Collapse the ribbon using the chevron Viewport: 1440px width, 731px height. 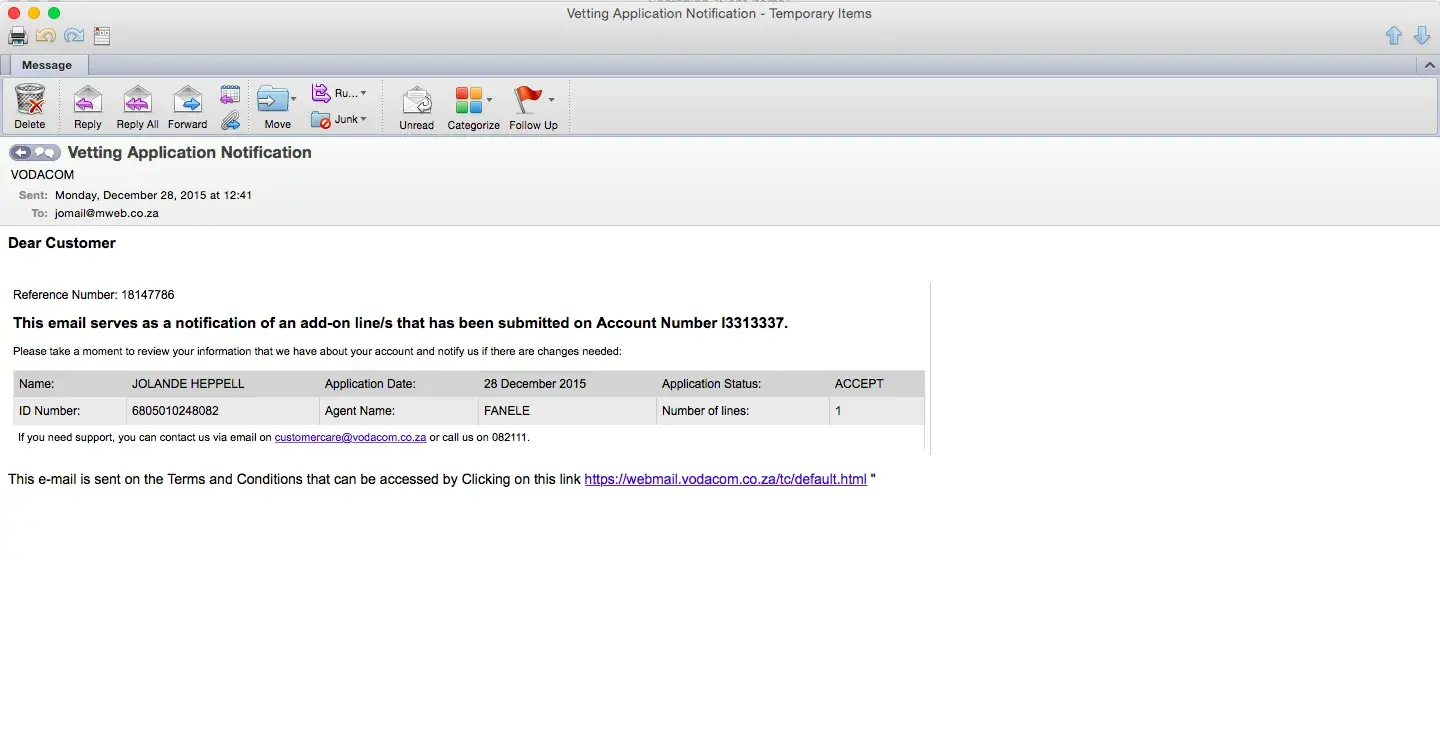[1429, 65]
